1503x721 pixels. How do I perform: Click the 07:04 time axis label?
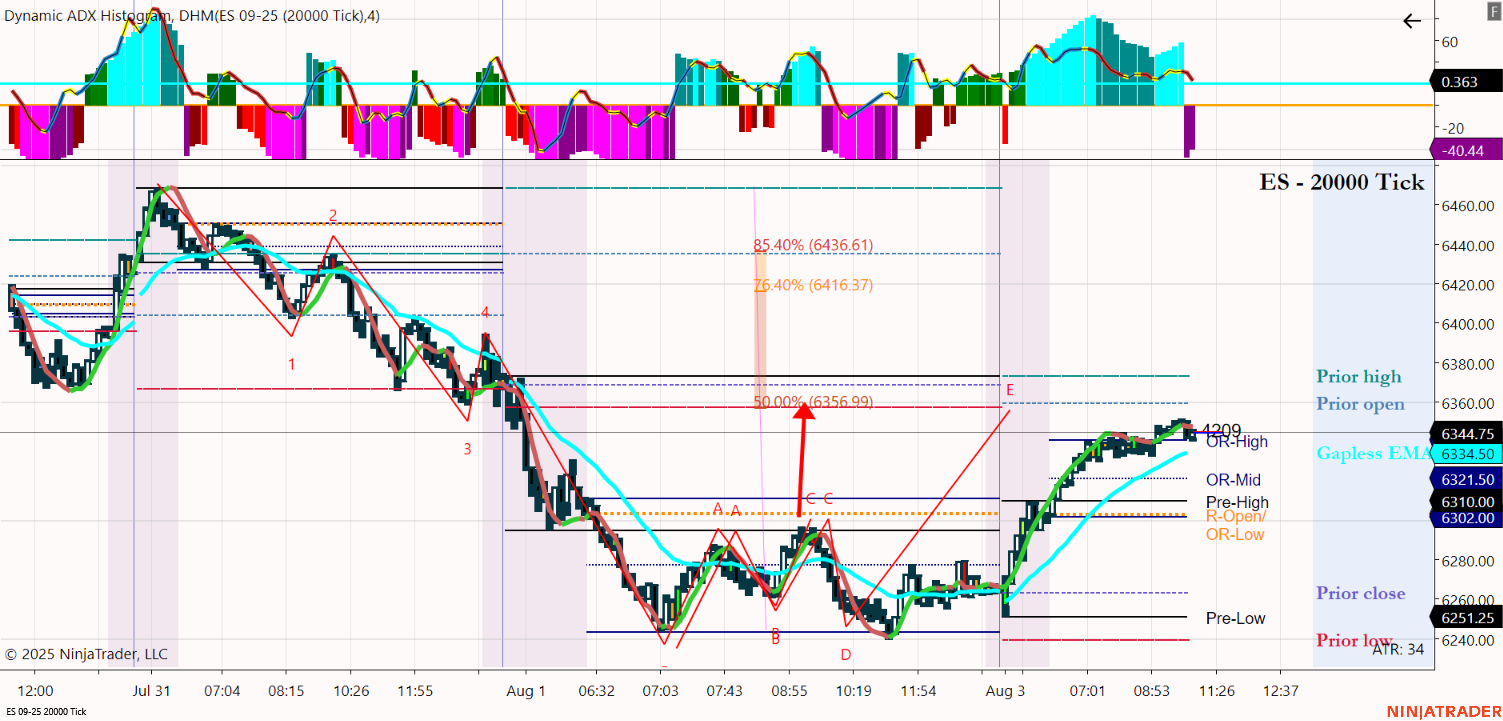pos(222,690)
